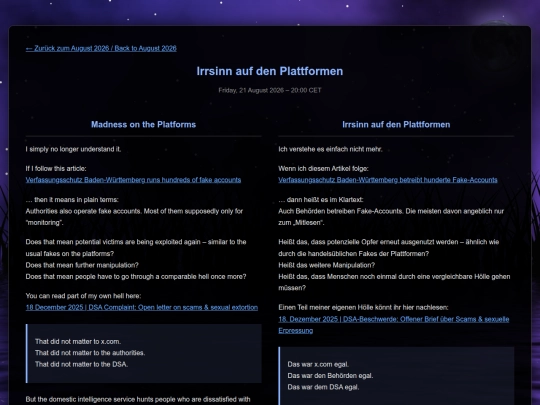This screenshot has width=540, height=405.
Task: Click quote line 'That did not matter to x.com.'
Action: click(x=78, y=341)
